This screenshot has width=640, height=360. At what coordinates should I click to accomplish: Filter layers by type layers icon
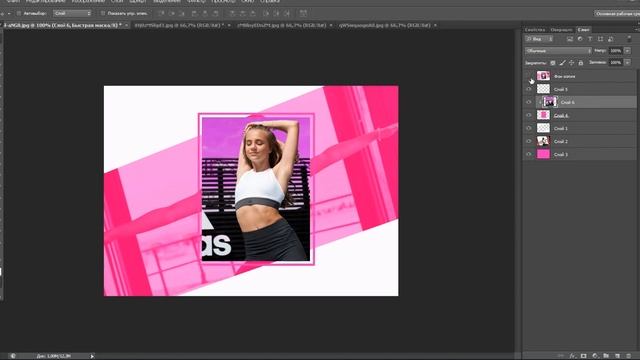(x=590, y=39)
